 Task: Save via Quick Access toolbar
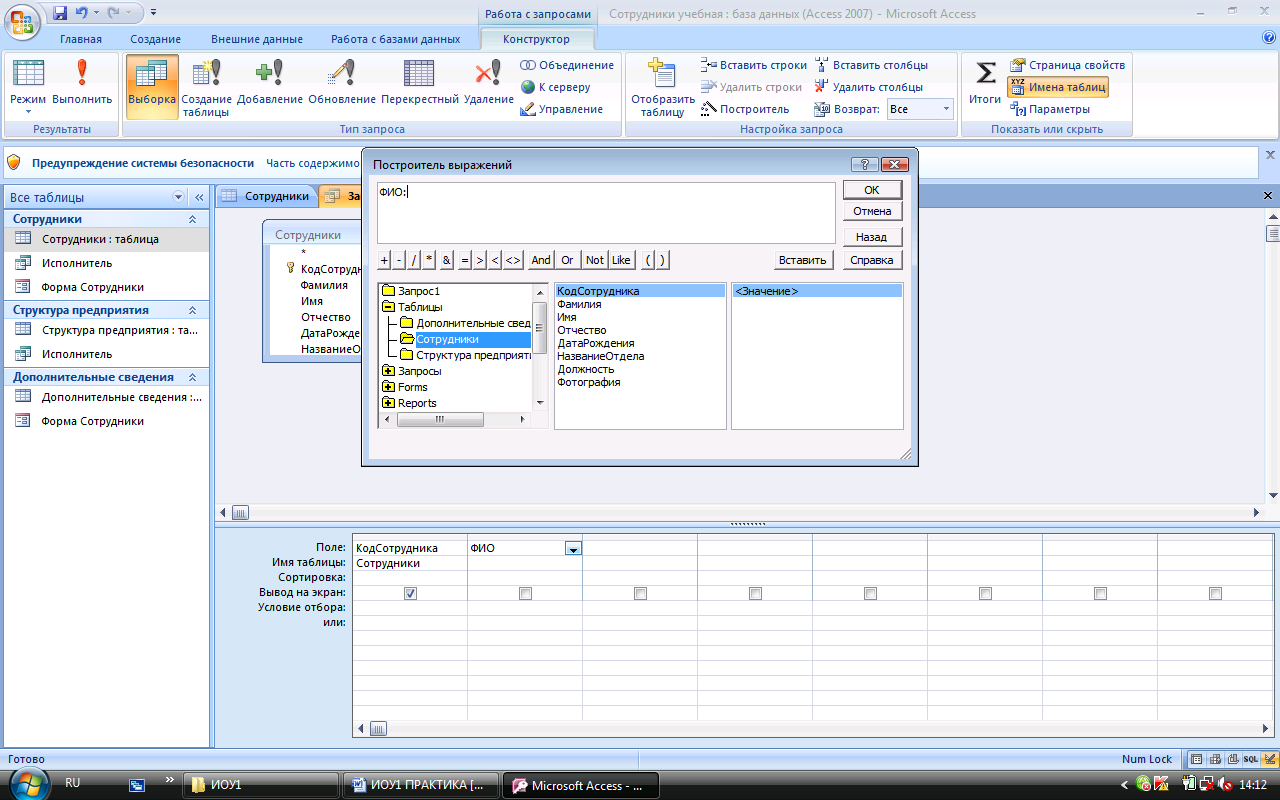[x=60, y=13]
